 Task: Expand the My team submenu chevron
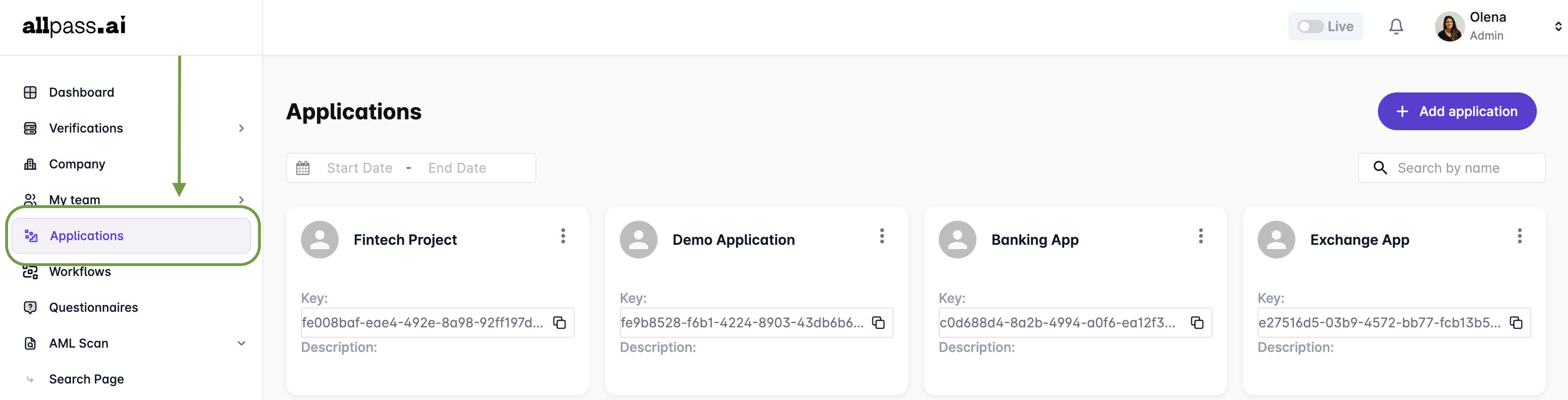tap(242, 200)
